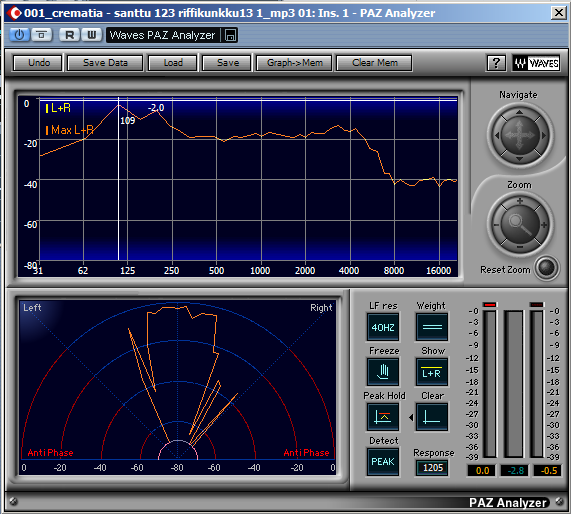This screenshot has height=514, width=571.
Task: Click the Cubase icon in the title bar
Action: (15, 13)
